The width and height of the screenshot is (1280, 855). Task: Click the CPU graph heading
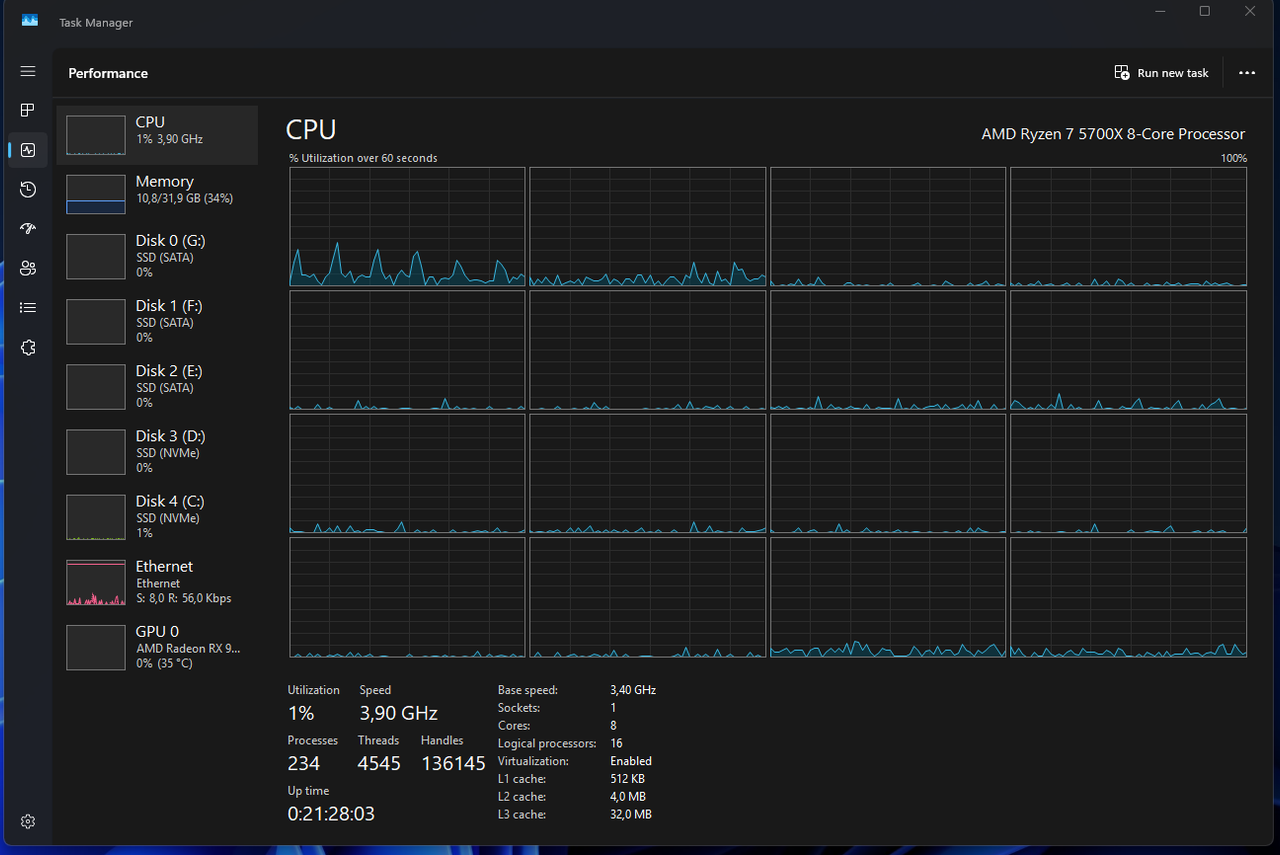[311, 129]
